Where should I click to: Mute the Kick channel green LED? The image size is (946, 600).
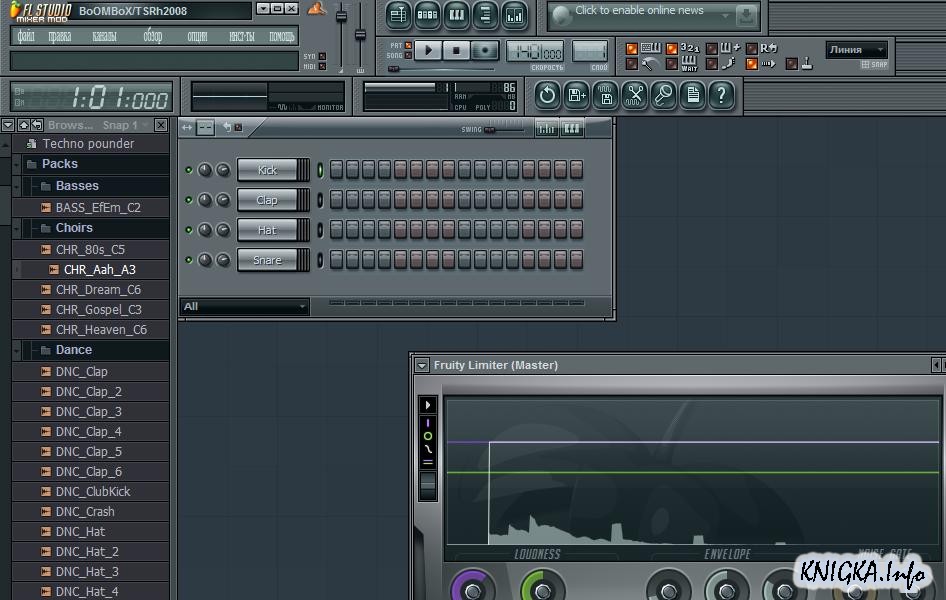pos(189,170)
